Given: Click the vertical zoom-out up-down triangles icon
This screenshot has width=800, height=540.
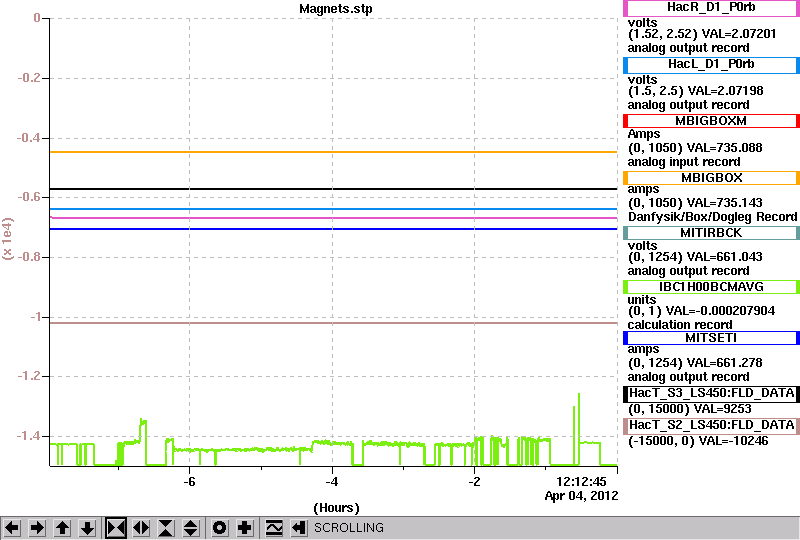Looking at the screenshot, I should pos(191,528).
